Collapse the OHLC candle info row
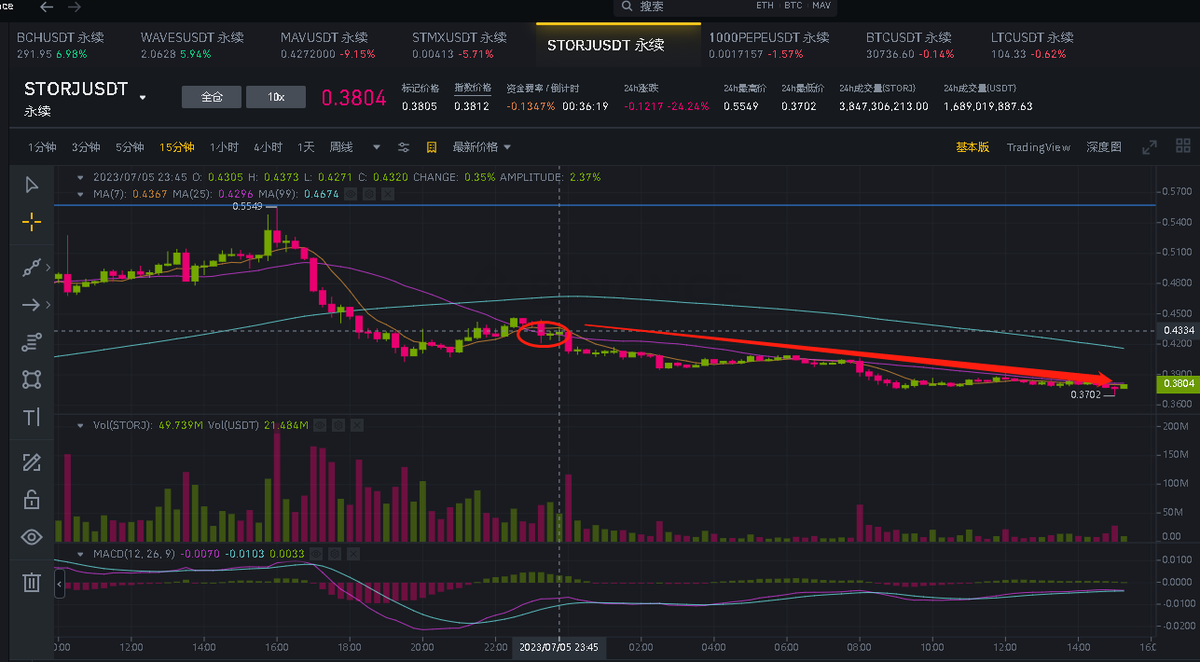The image size is (1200, 662). (82, 177)
